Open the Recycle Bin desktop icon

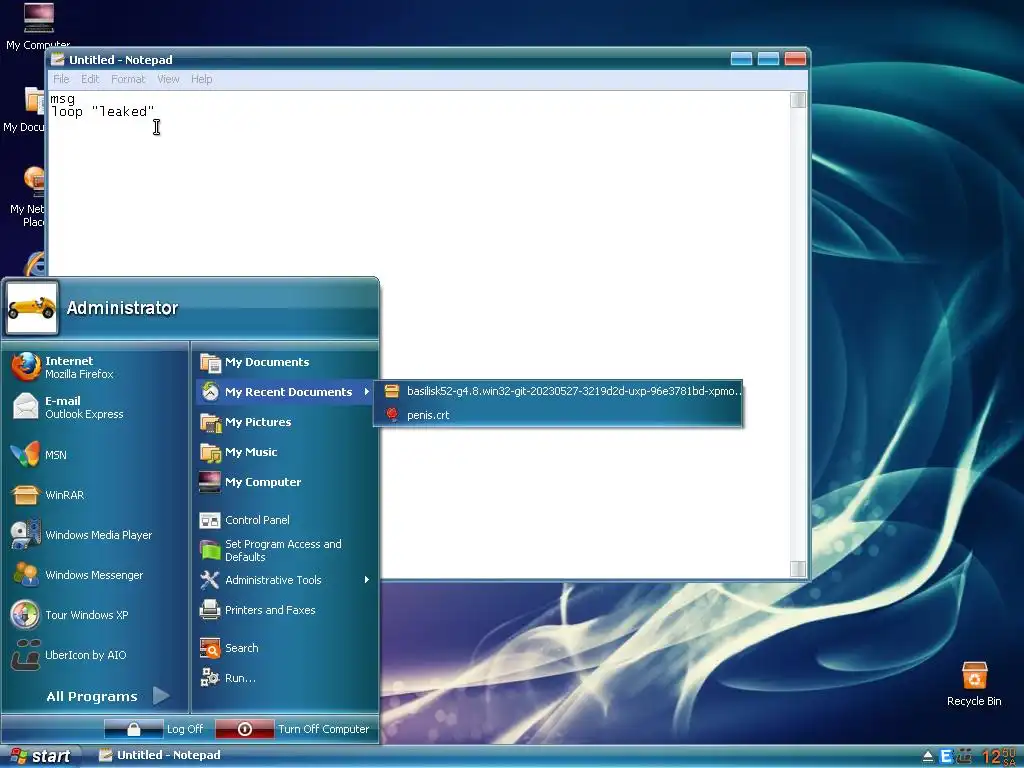pyautogui.click(x=974, y=682)
